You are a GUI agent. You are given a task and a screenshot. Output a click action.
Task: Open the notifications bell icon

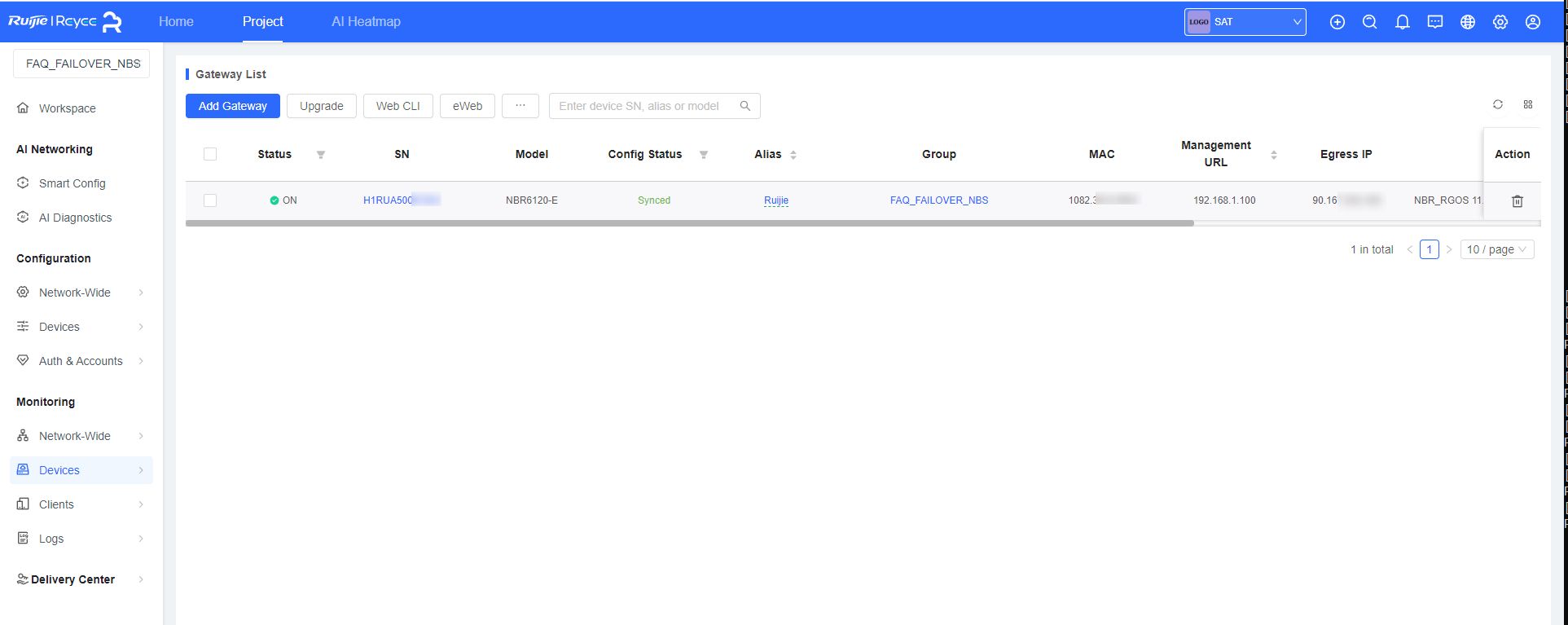1402,22
